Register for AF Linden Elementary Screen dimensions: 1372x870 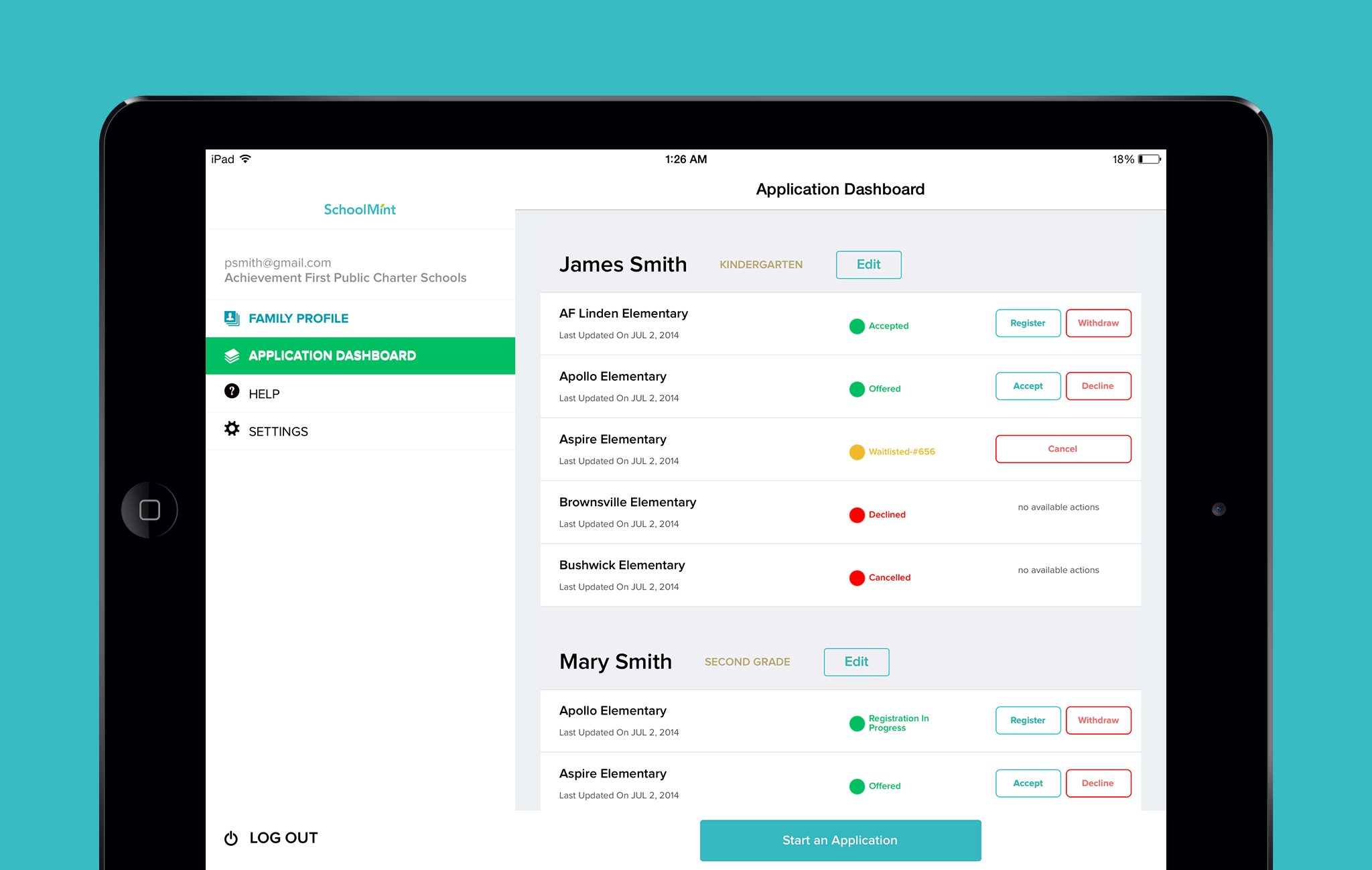[x=1028, y=323]
